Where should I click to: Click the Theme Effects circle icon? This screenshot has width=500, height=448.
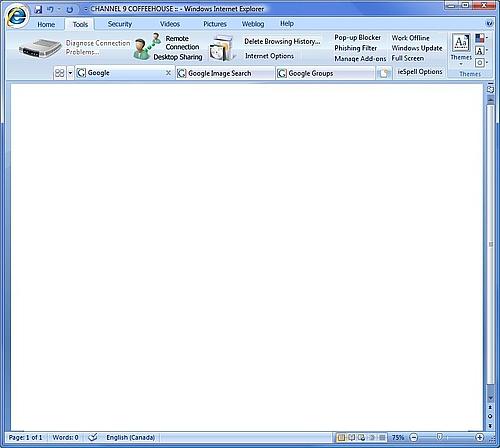coord(480,63)
